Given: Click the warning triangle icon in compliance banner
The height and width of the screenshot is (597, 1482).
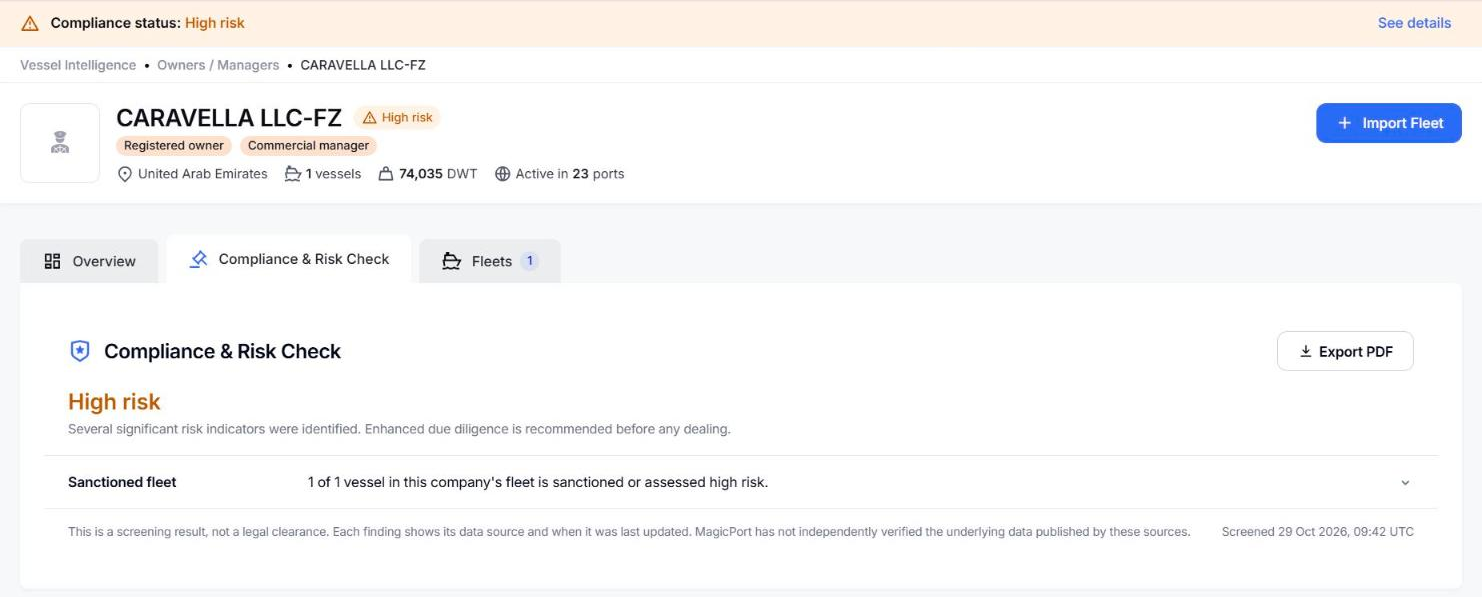Looking at the screenshot, I should point(30,23).
